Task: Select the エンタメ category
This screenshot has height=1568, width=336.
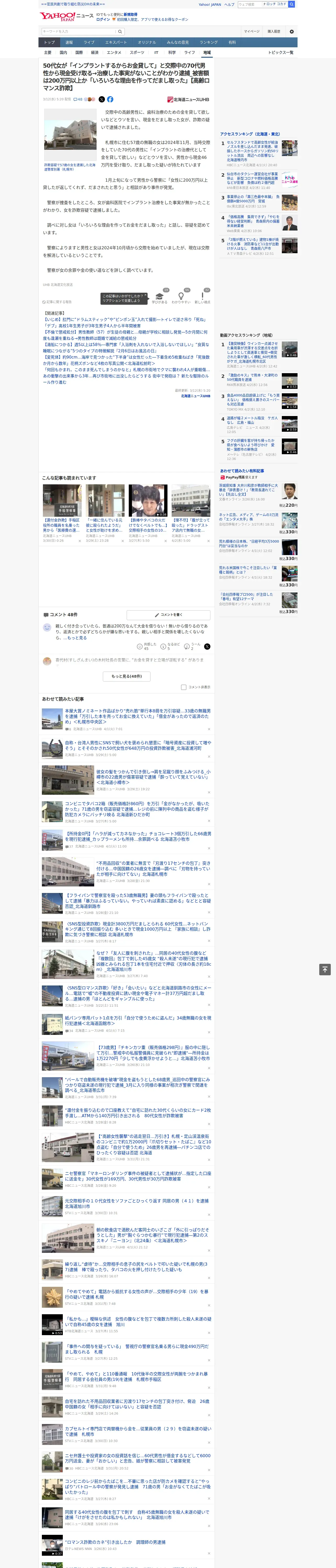Action: pyautogui.click(x=114, y=52)
